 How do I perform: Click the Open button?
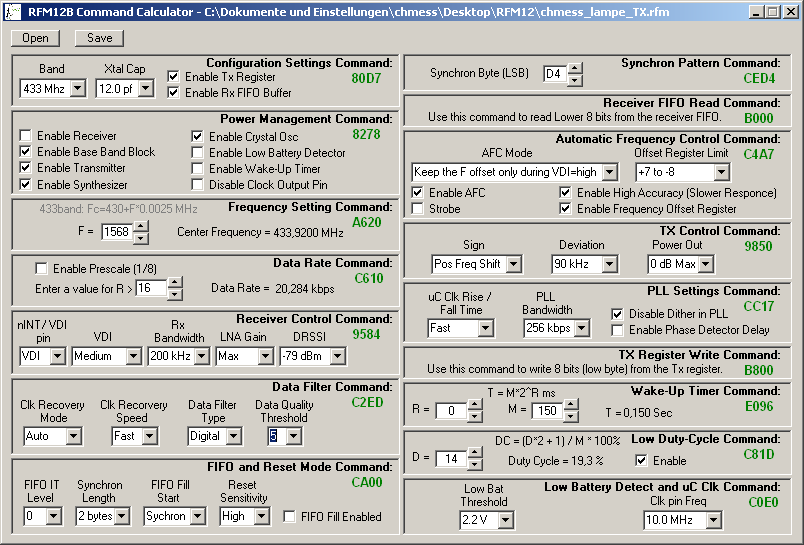(x=35, y=38)
